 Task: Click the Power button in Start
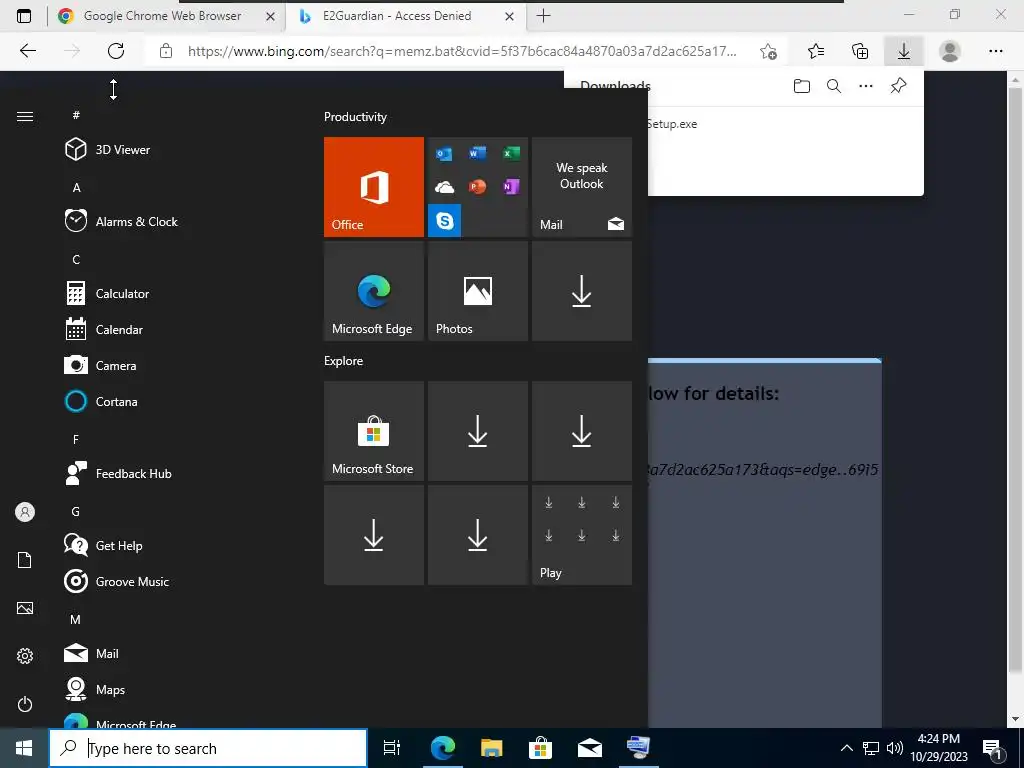(x=25, y=704)
